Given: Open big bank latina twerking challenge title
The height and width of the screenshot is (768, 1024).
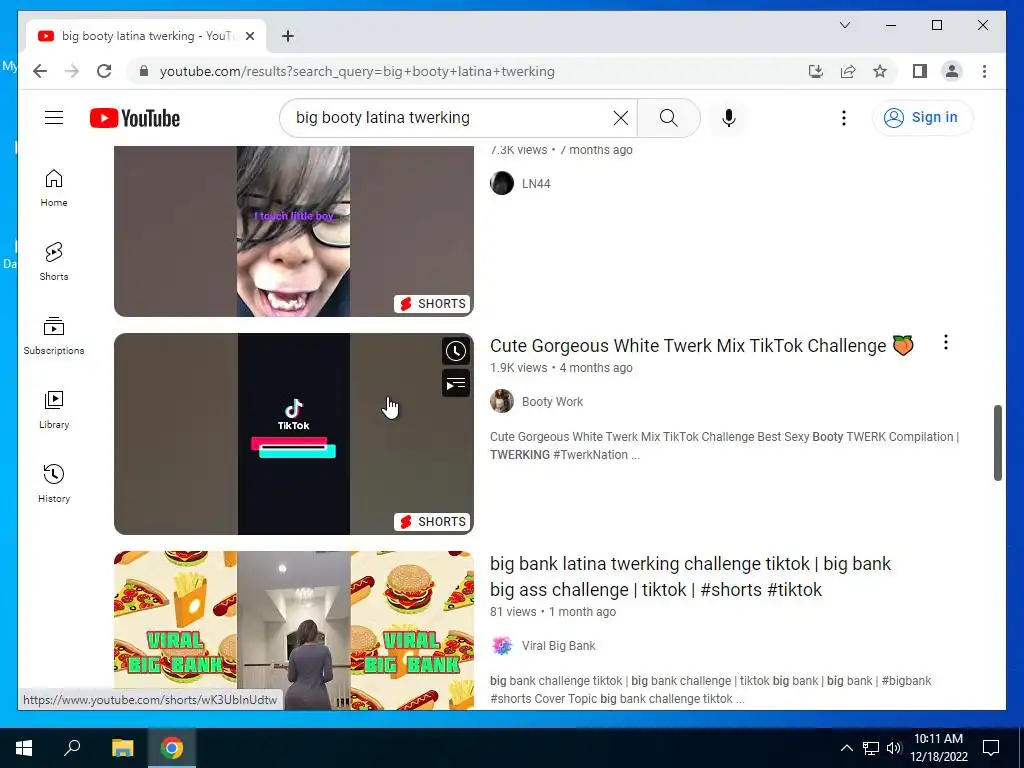Looking at the screenshot, I should 690,577.
